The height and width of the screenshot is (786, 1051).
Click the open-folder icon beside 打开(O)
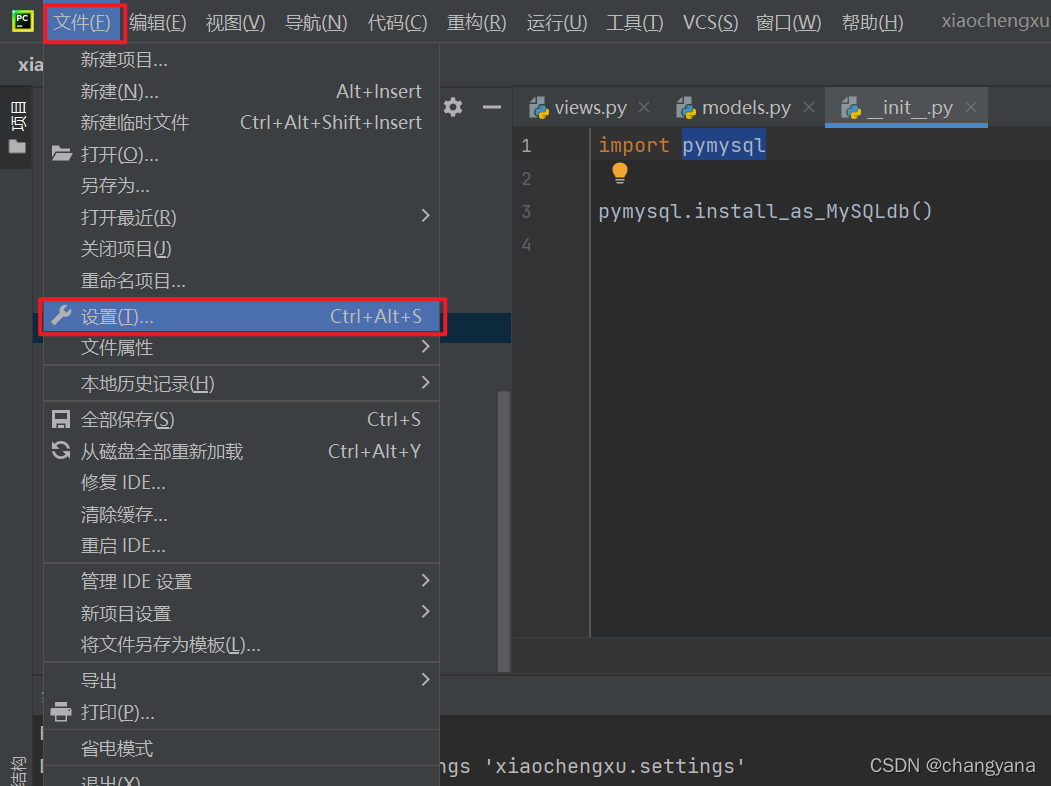(x=62, y=154)
